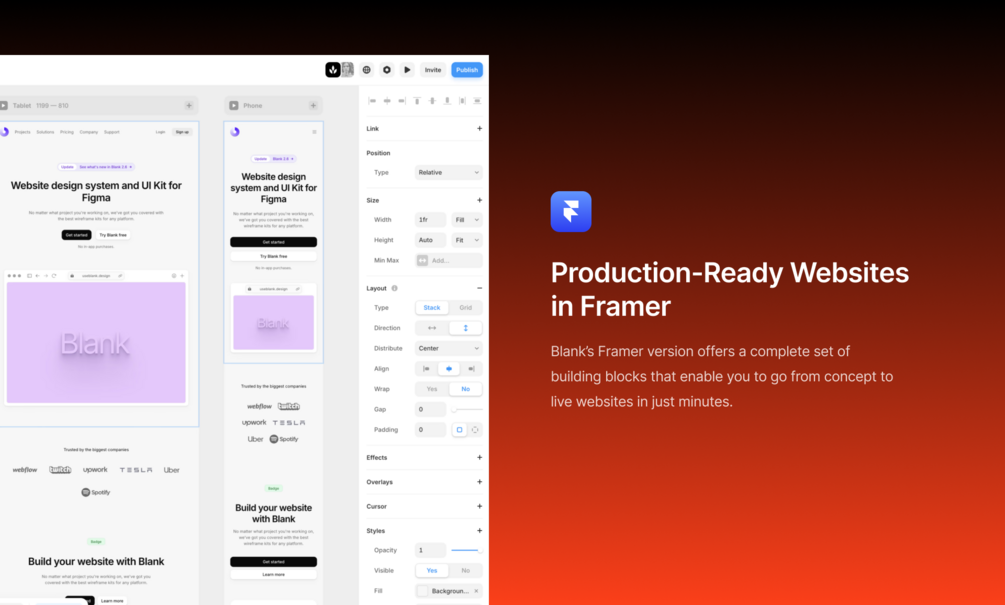This screenshot has height=605, width=1005.
Task: Add an Effect with its plus
Action: click(x=479, y=458)
